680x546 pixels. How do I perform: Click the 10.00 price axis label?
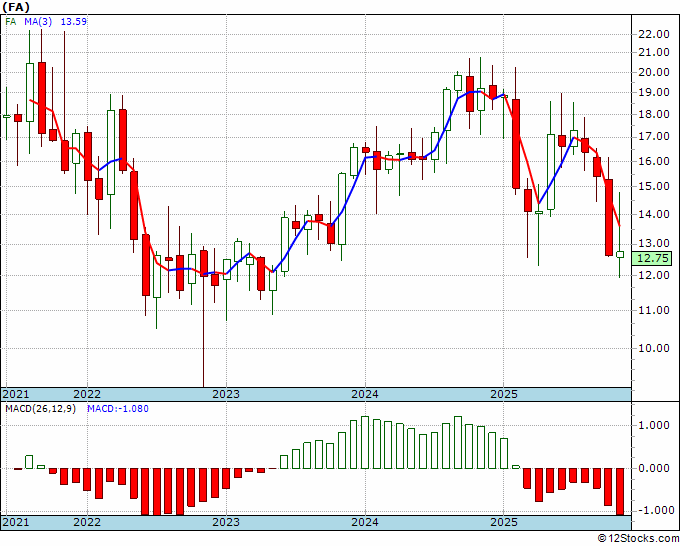tap(653, 348)
